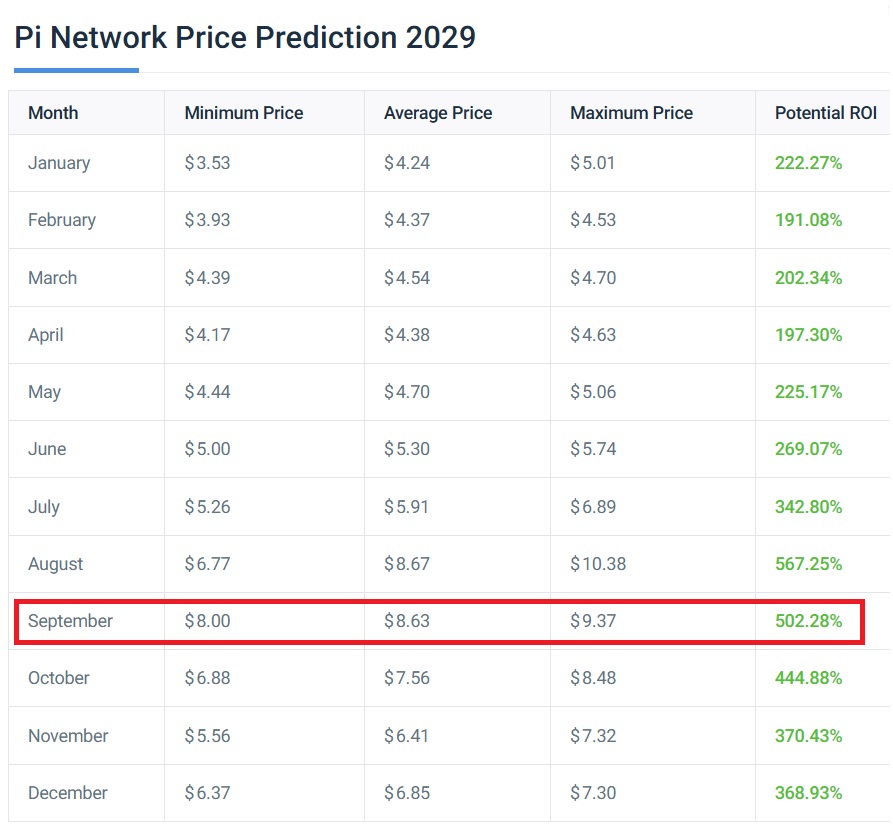893x829 pixels.
Task: Click the Potential ROI column header
Action: click(825, 113)
